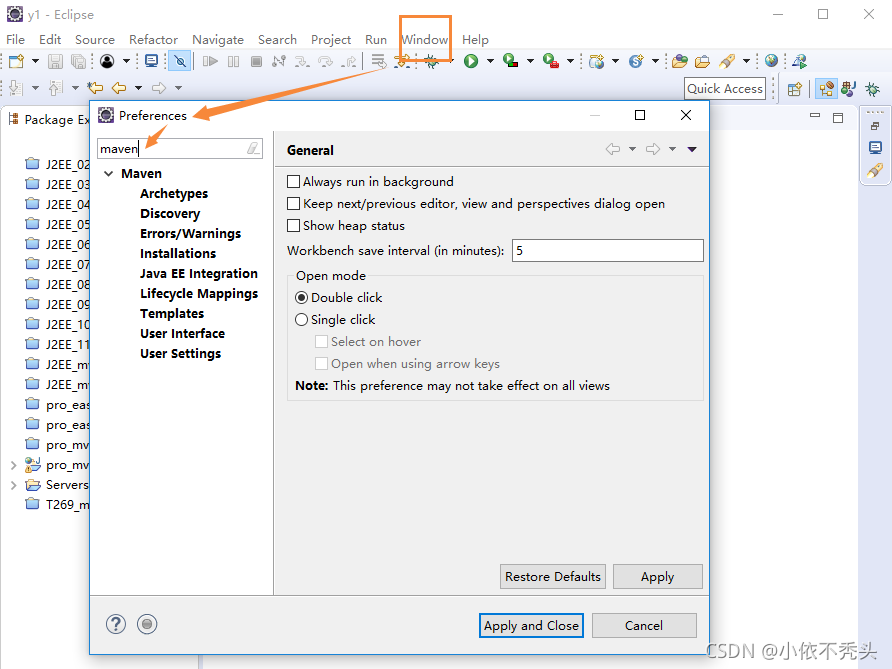Open the Run button dropdown arrow
Viewport: 892px width, 669px height.
(x=490, y=61)
